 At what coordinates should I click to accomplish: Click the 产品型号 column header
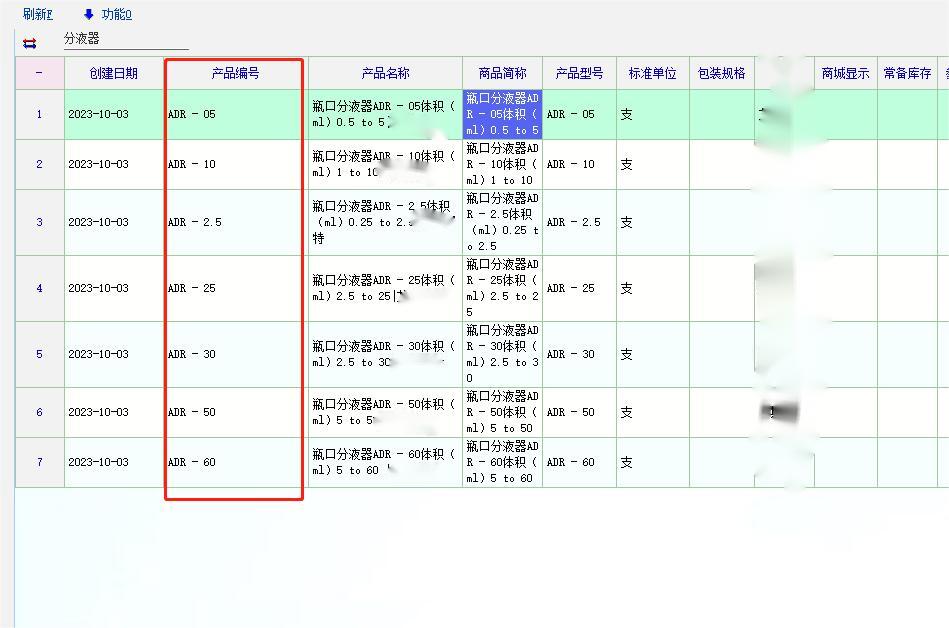point(579,73)
